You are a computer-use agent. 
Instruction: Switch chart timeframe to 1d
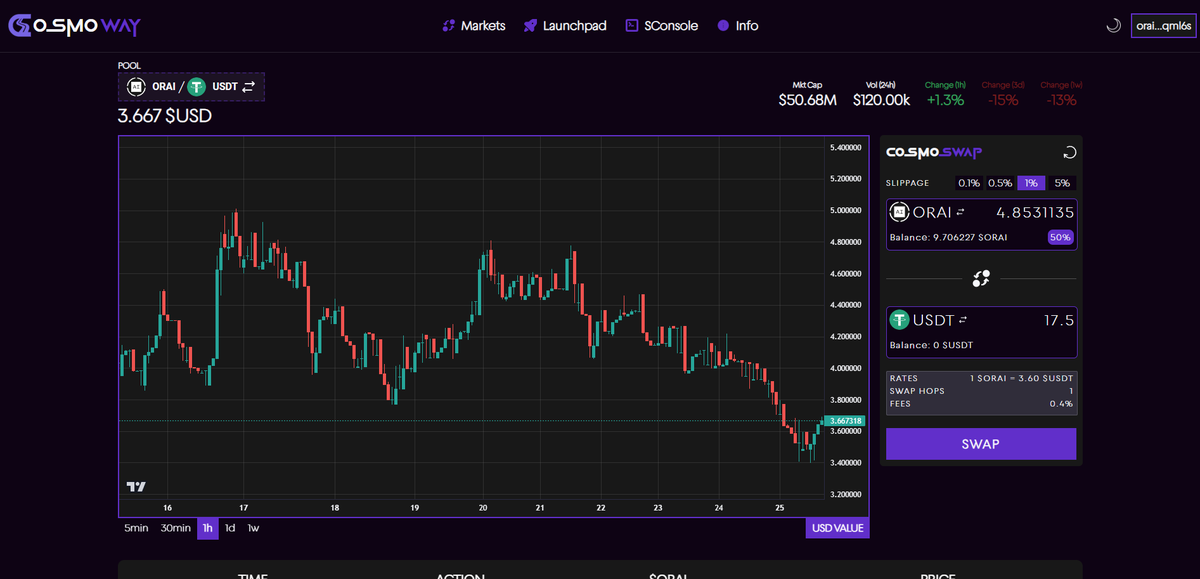pos(229,528)
